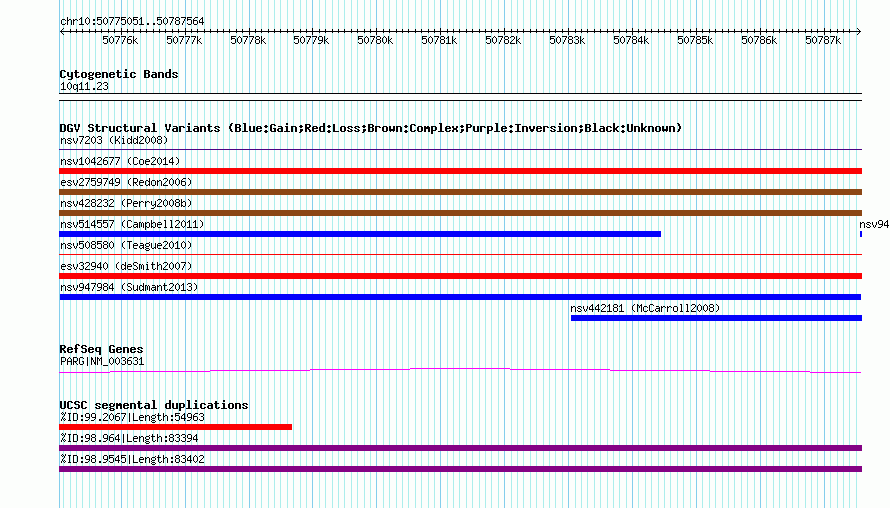Click the 50787k ruler tick label
This screenshot has width=890, height=508.
[822, 41]
